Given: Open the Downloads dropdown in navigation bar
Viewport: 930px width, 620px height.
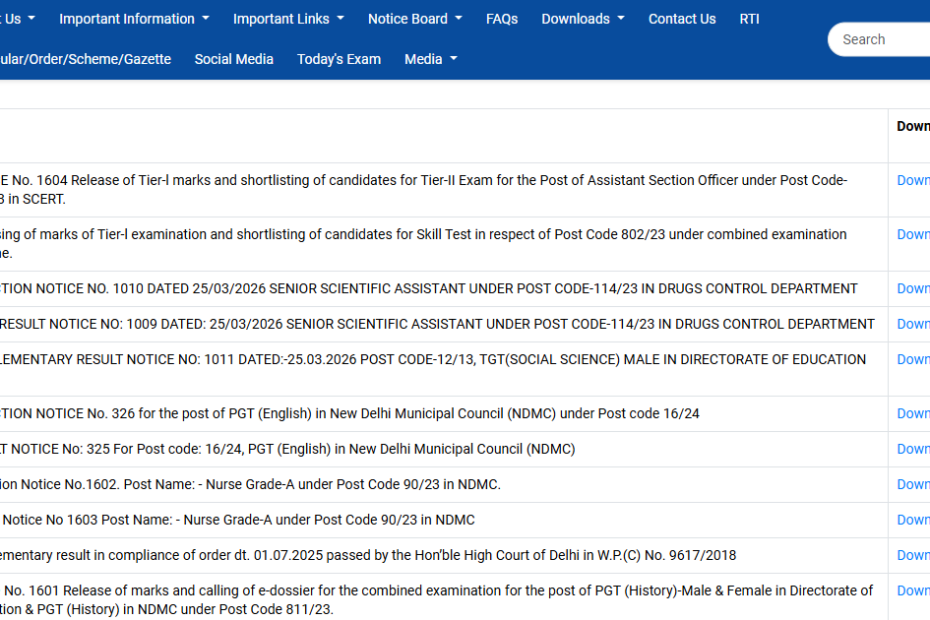Looking at the screenshot, I should [583, 19].
